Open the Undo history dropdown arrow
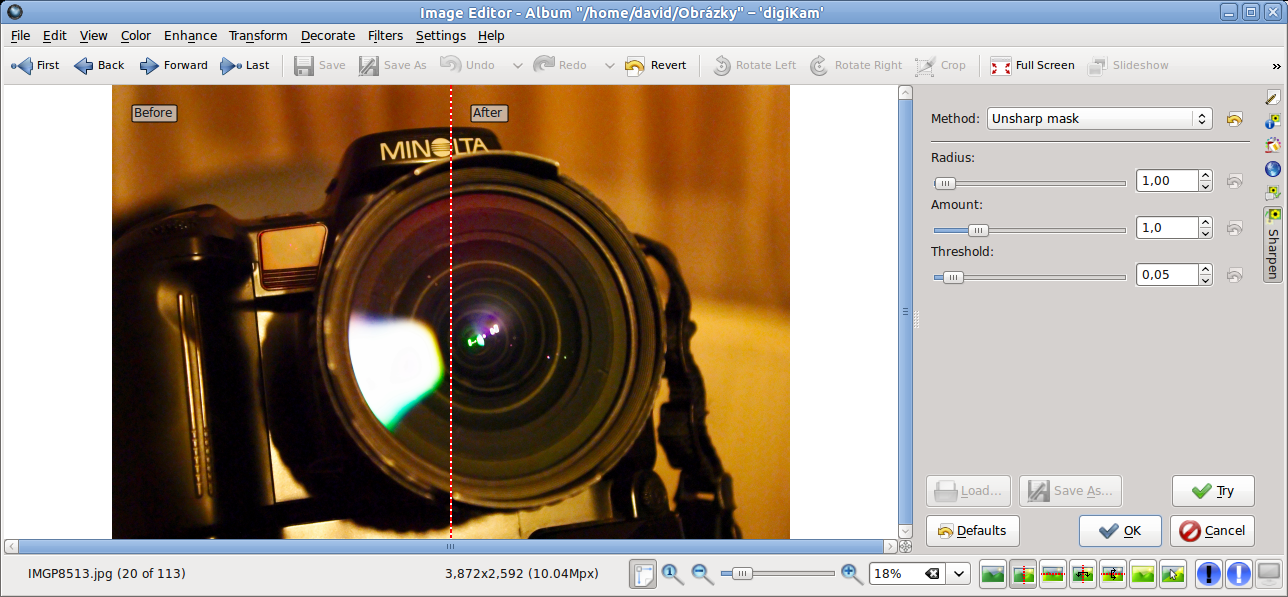The image size is (1288, 597). point(517,65)
